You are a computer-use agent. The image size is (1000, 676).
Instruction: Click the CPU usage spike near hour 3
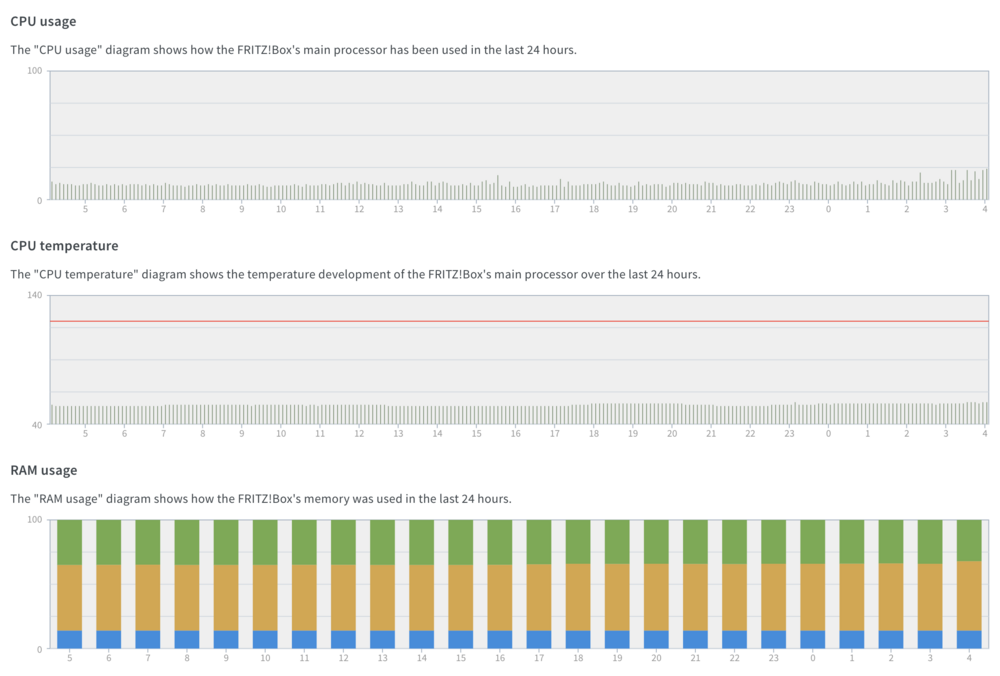(953, 185)
